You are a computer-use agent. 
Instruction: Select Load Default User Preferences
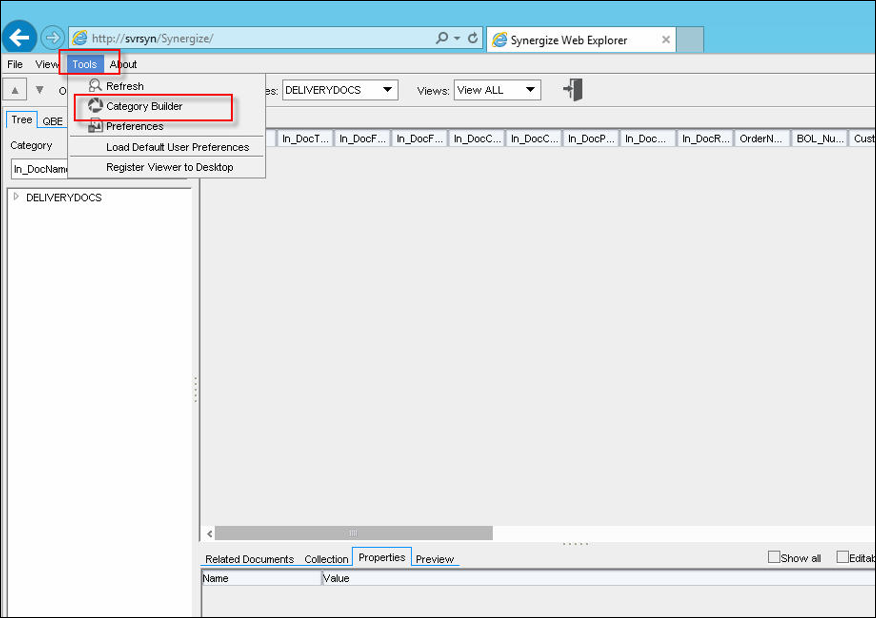pyautogui.click(x=177, y=147)
